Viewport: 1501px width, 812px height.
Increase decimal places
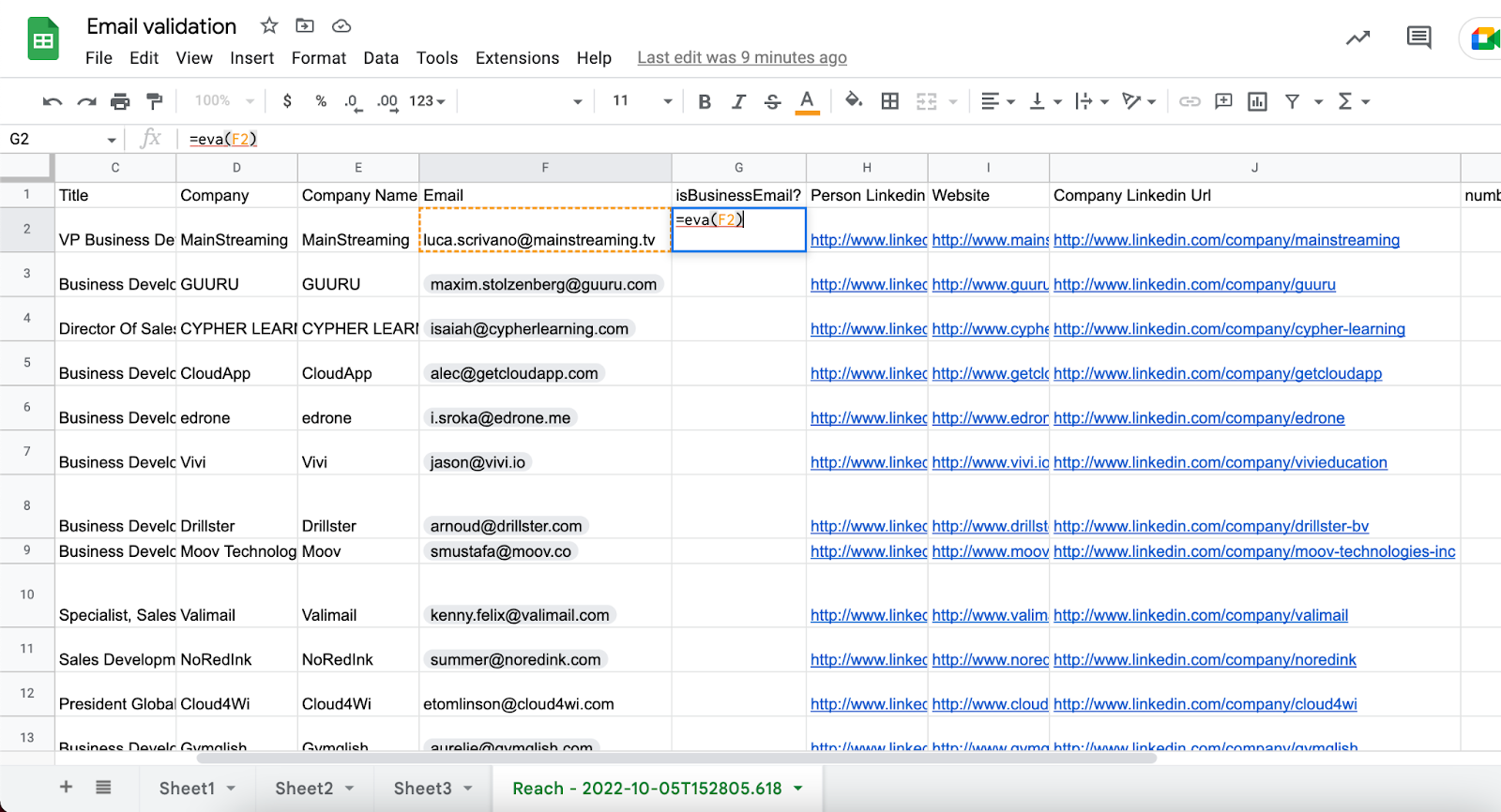[x=387, y=101]
